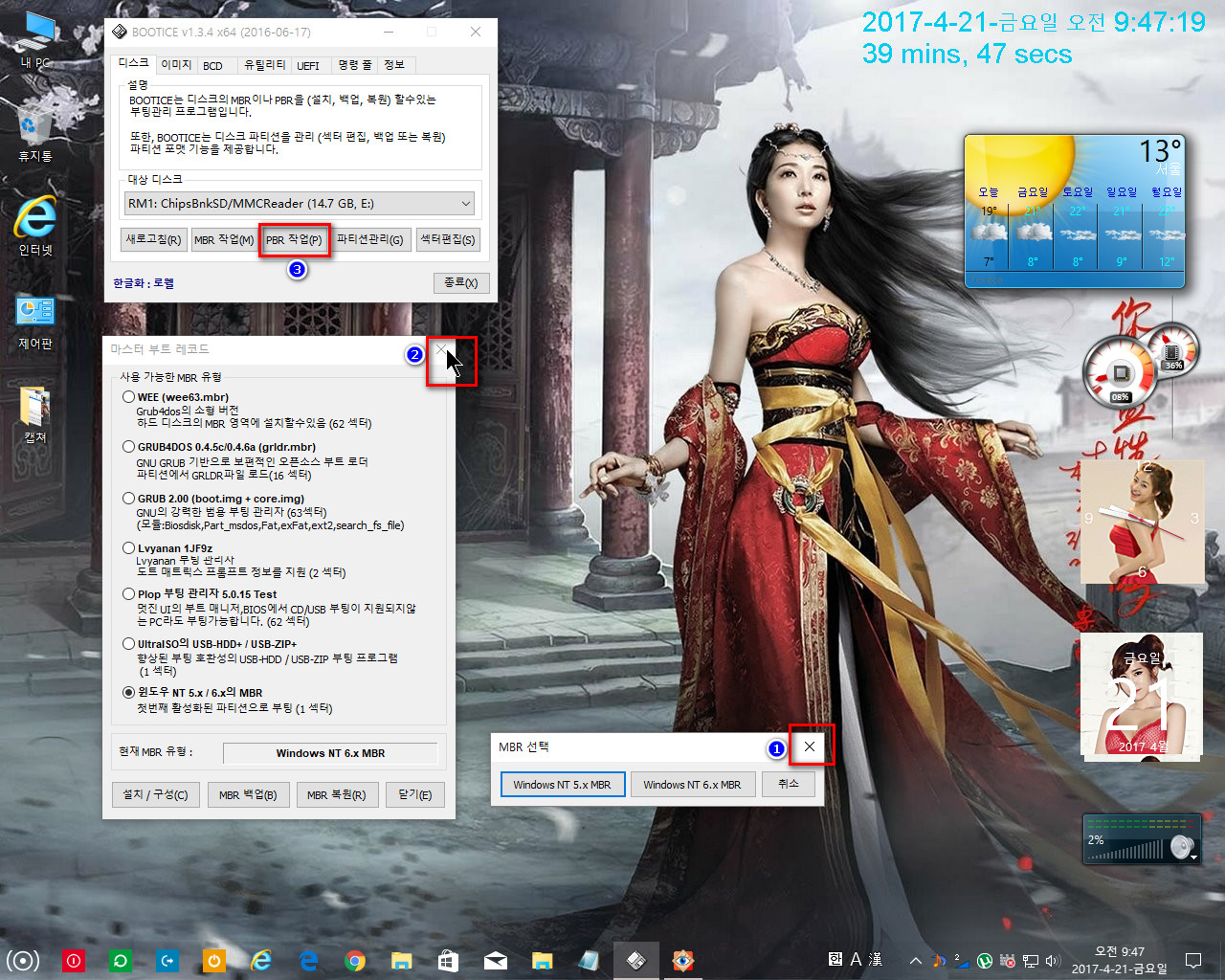Open the 제어판 control panel desktop icon
Image resolution: width=1225 pixels, height=980 pixels.
click(x=35, y=322)
